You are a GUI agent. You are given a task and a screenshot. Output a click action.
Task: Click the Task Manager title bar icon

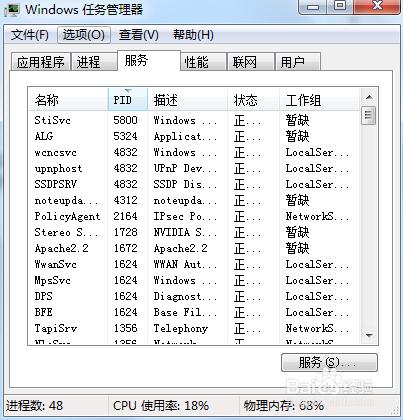click(x=11, y=9)
